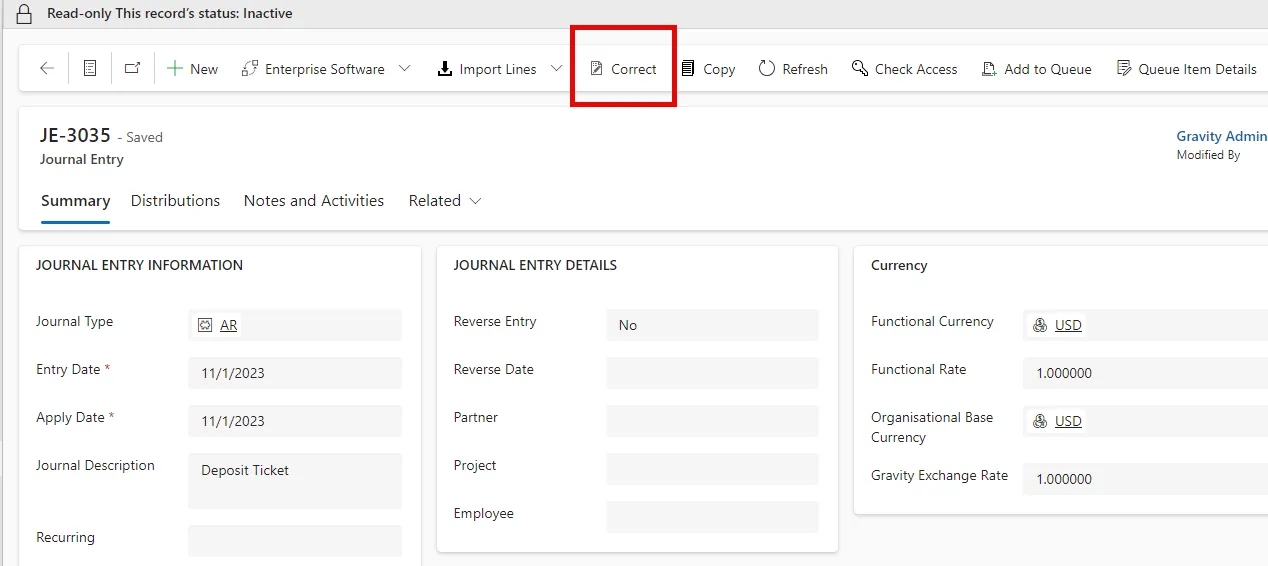The height and width of the screenshot is (566, 1268).
Task: Click the Correct button label
Action: pyautogui.click(x=634, y=69)
